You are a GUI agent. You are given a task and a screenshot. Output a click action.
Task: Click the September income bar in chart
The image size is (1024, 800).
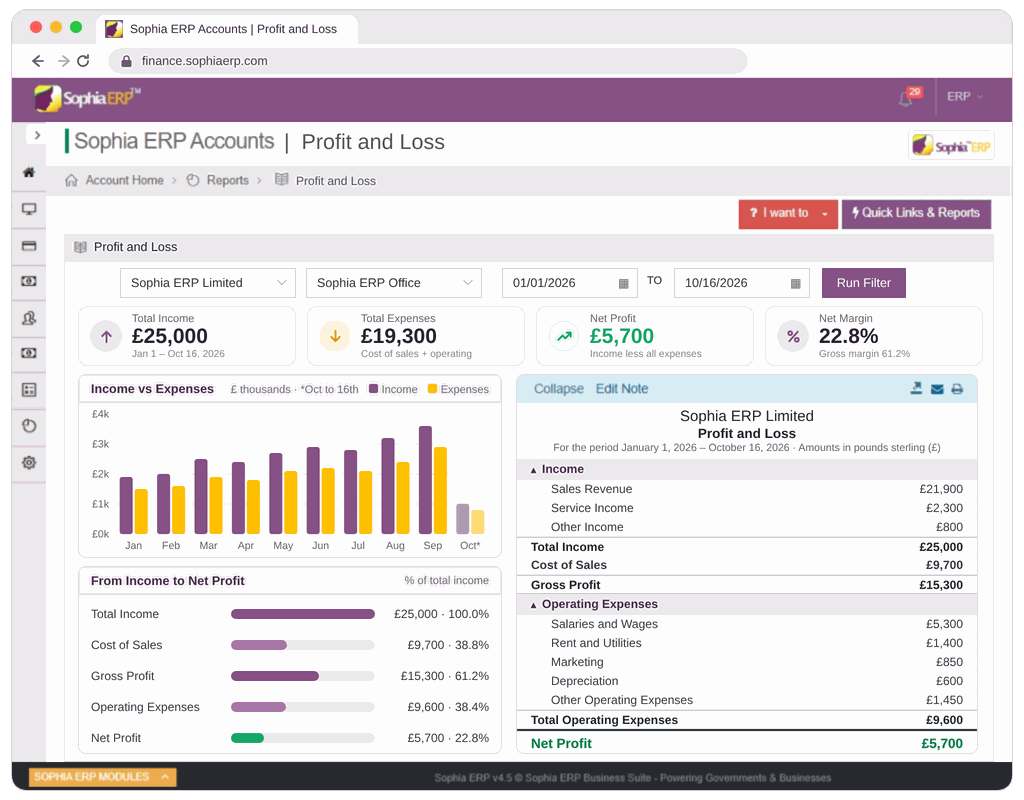[425, 480]
